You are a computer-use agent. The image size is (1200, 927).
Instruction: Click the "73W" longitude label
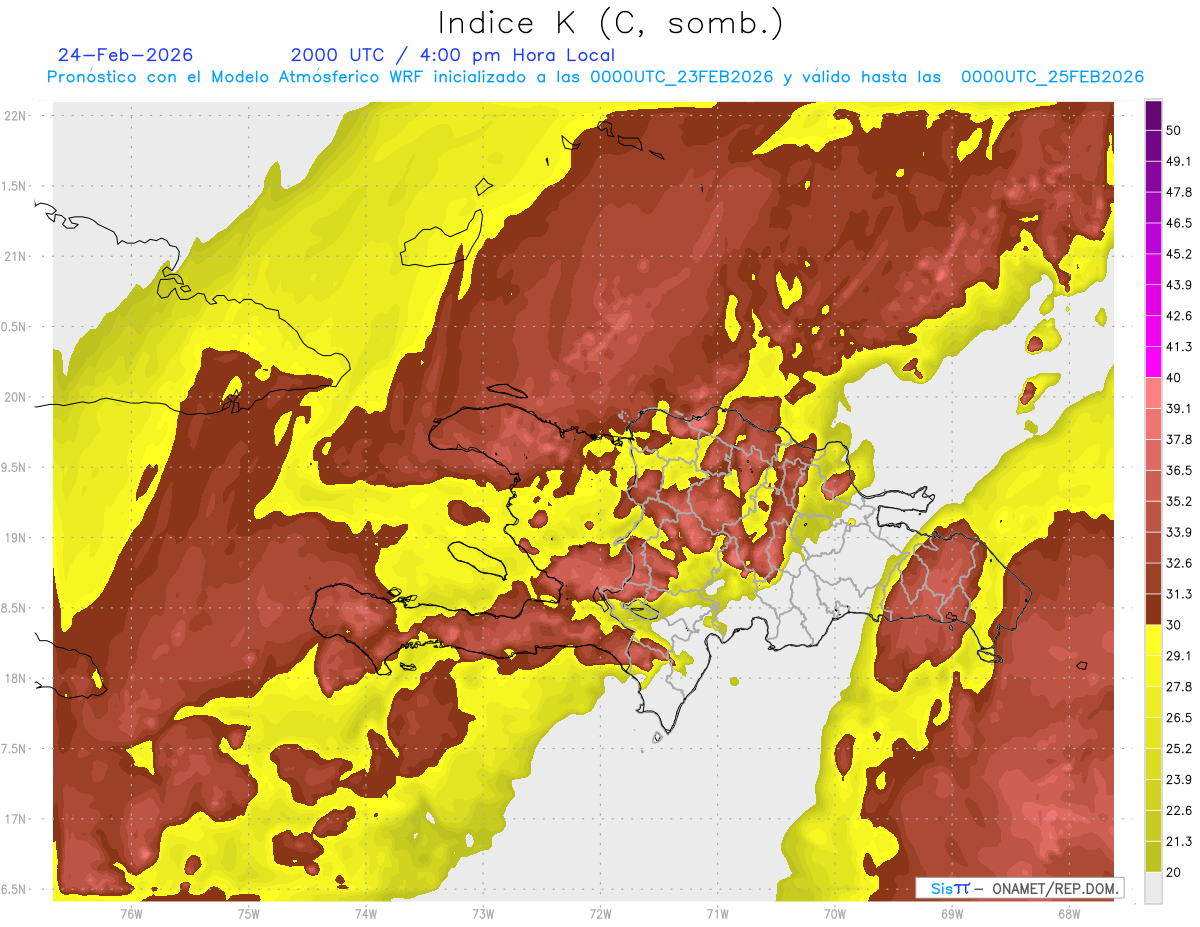483,914
